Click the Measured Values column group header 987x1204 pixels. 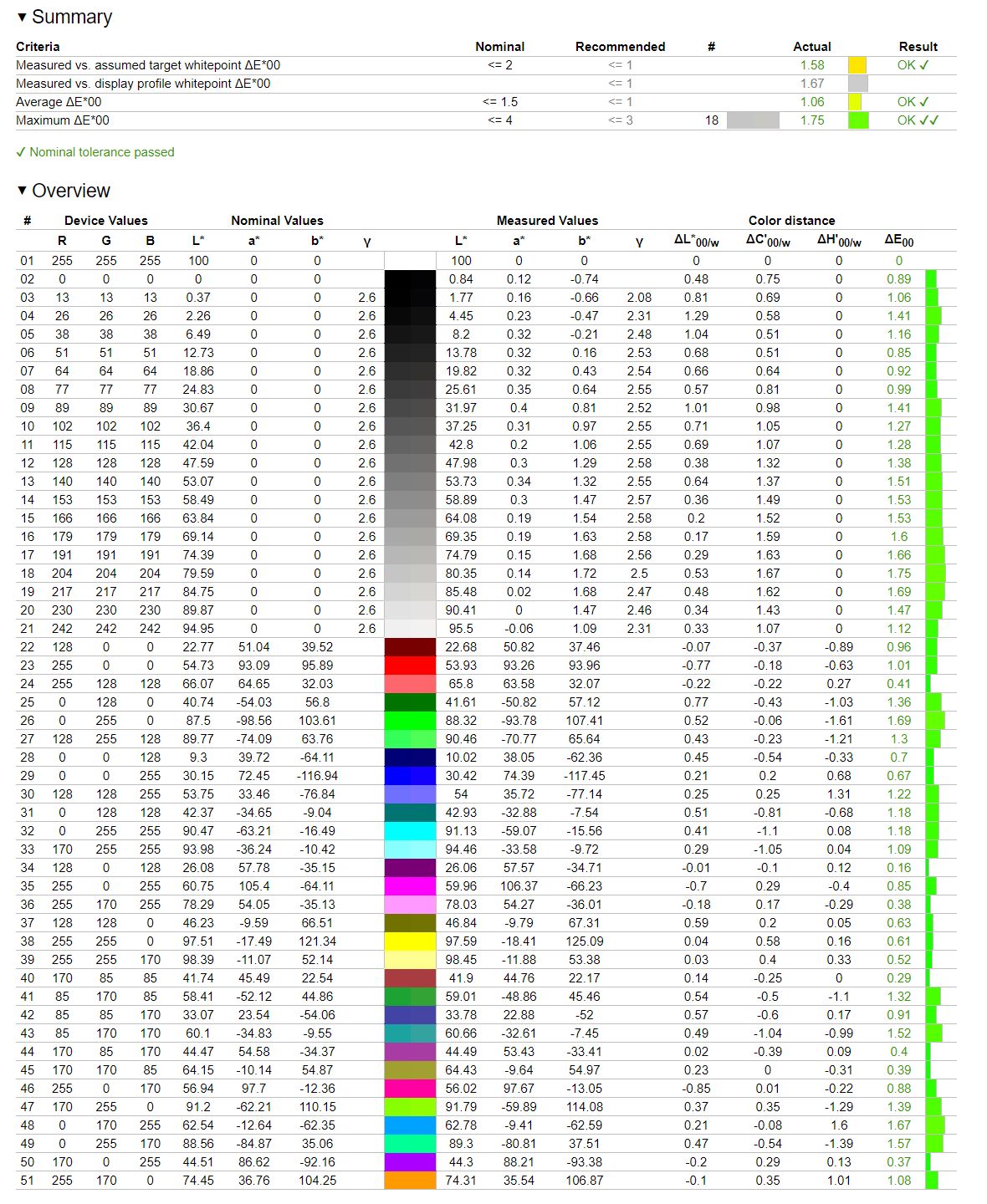pyautogui.click(x=547, y=221)
